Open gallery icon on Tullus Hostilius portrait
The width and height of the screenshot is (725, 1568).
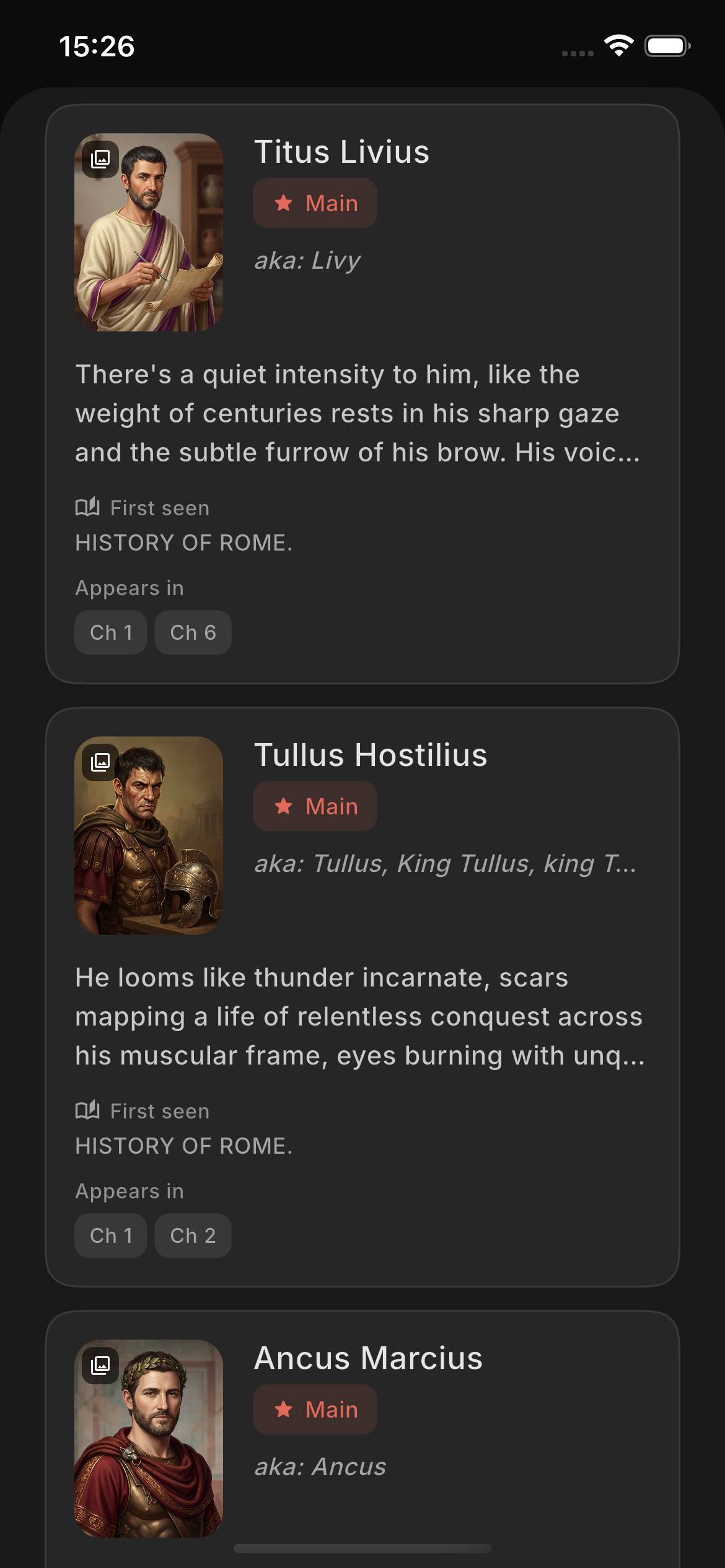tap(100, 762)
